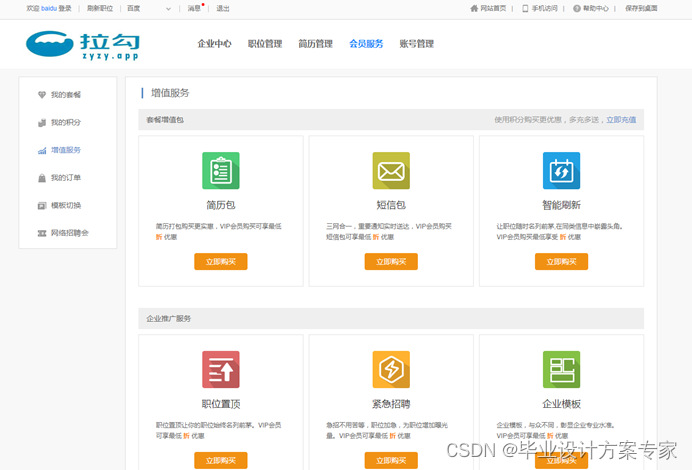Viewport: 692px width, 470px height.
Task: Click 立即购买 under 短信包
Action: (x=391, y=262)
